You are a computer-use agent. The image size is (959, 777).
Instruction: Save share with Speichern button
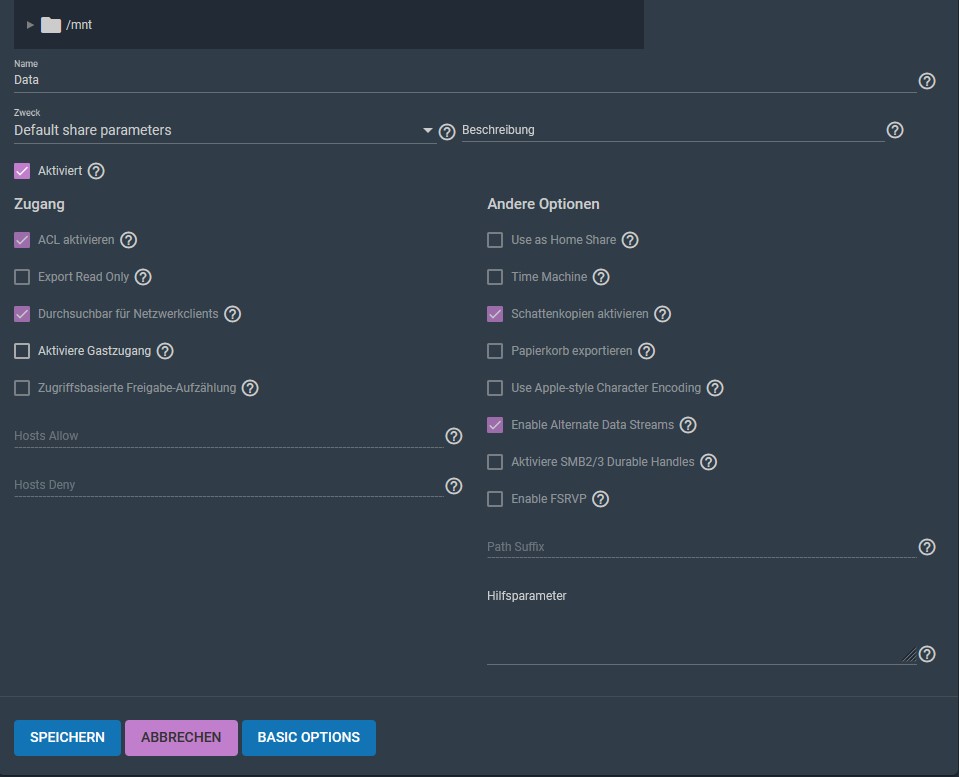click(x=67, y=737)
